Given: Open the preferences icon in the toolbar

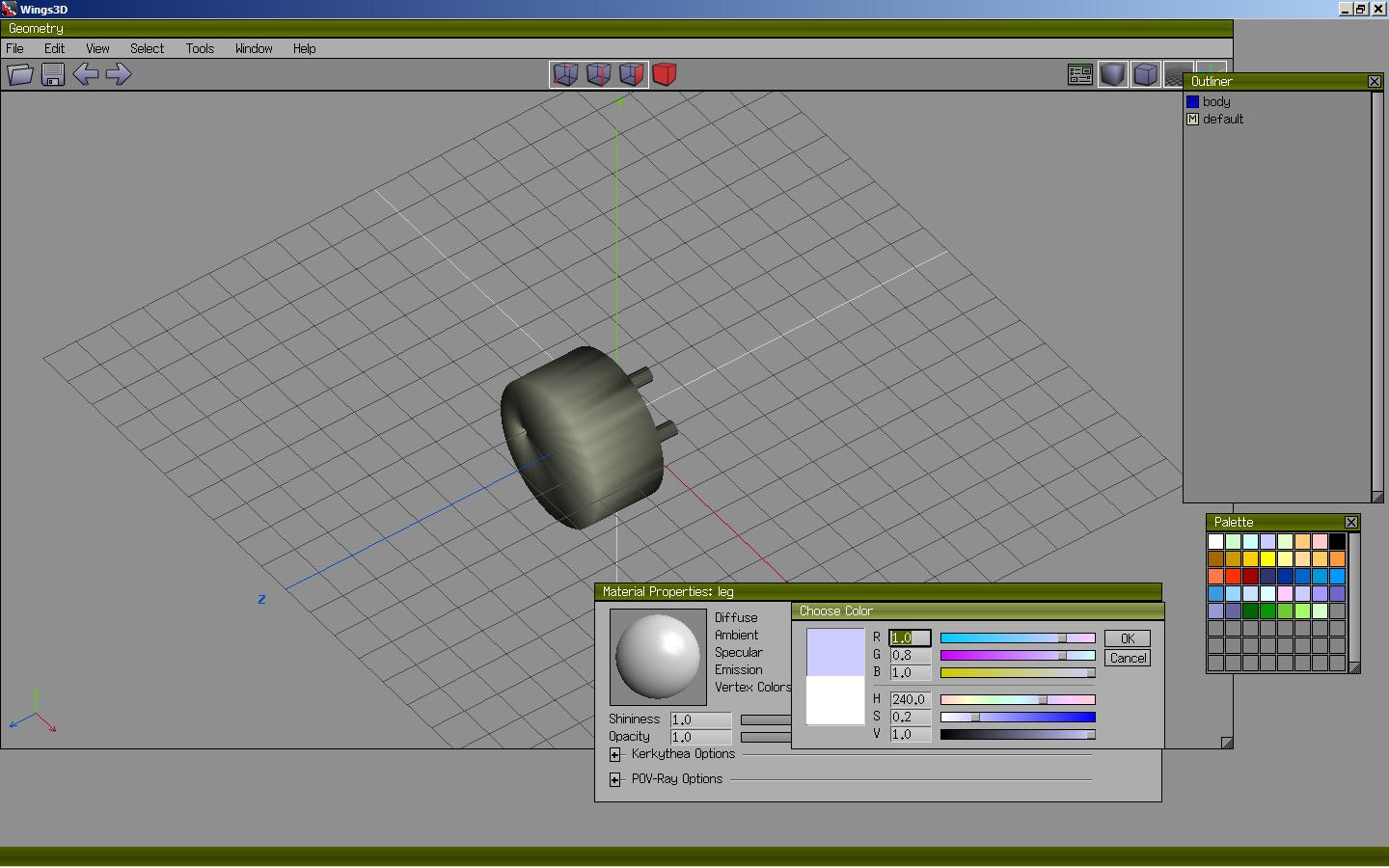Looking at the screenshot, I should tap(1080, 74).
